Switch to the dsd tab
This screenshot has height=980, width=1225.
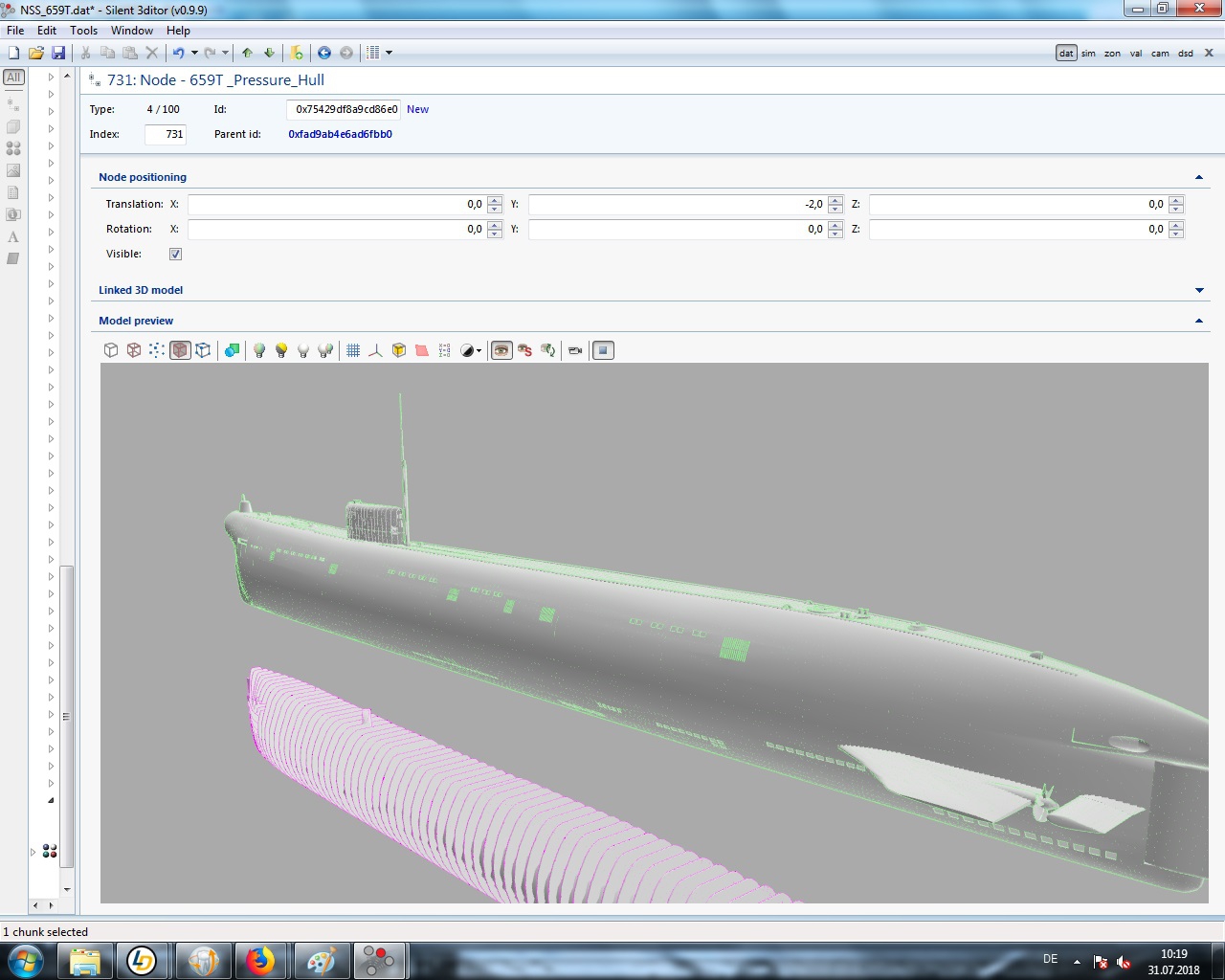point(1186,54)
